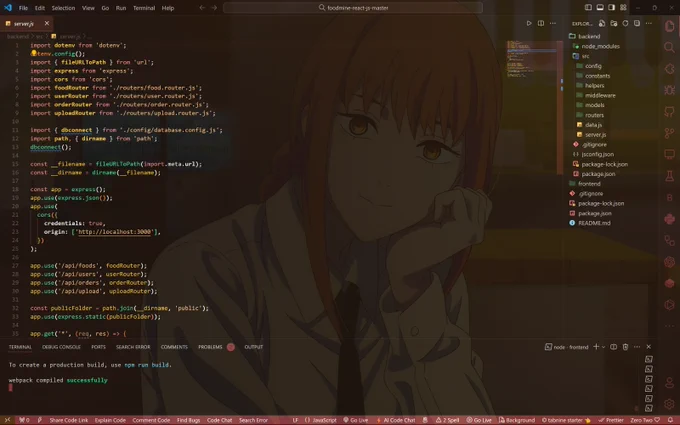Go forward with the right arrow
680x425 pixels.
(x=214, y=8)
